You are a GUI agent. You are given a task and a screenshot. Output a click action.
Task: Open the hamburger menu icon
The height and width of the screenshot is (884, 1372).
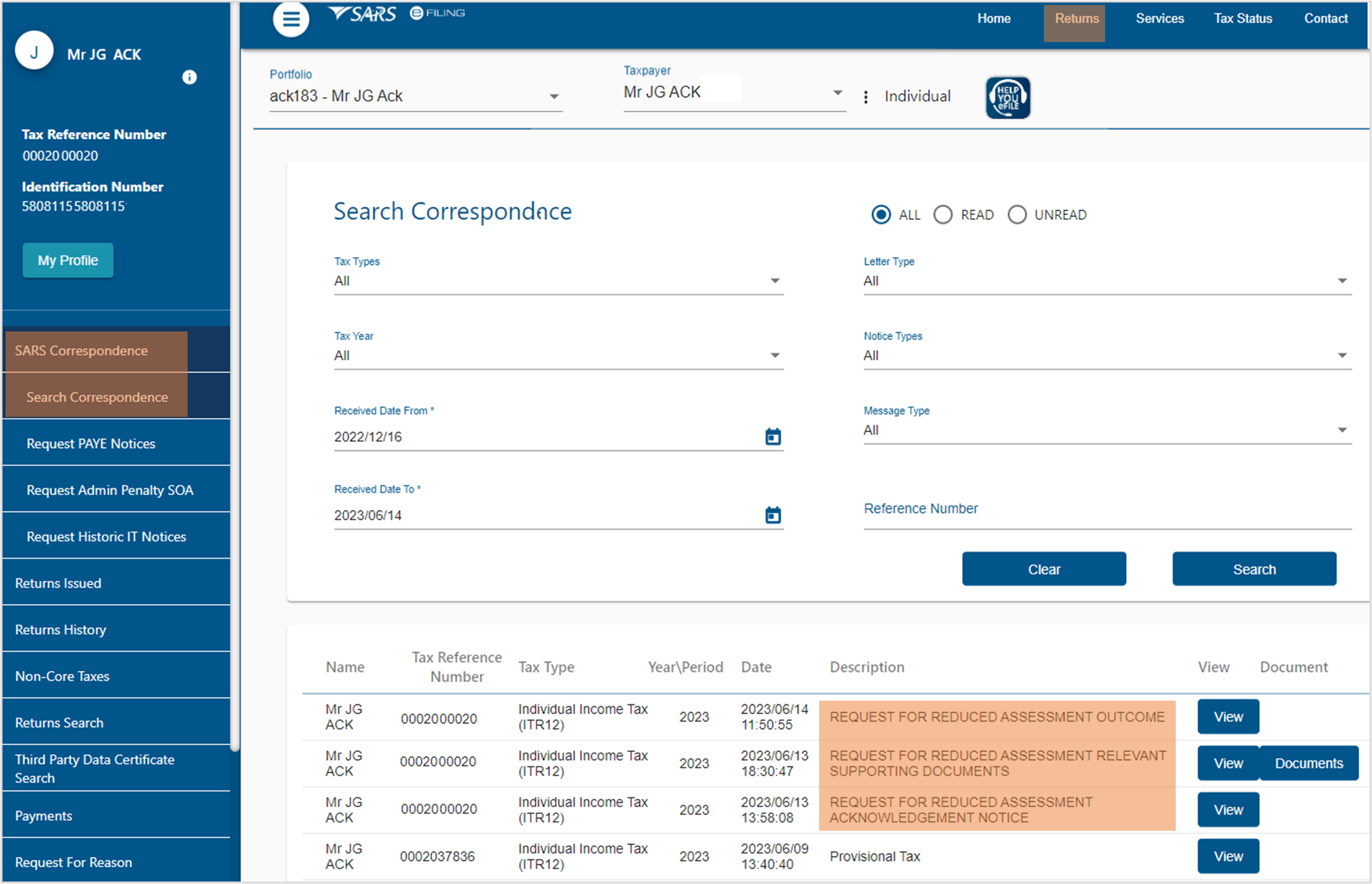point(291,19)
